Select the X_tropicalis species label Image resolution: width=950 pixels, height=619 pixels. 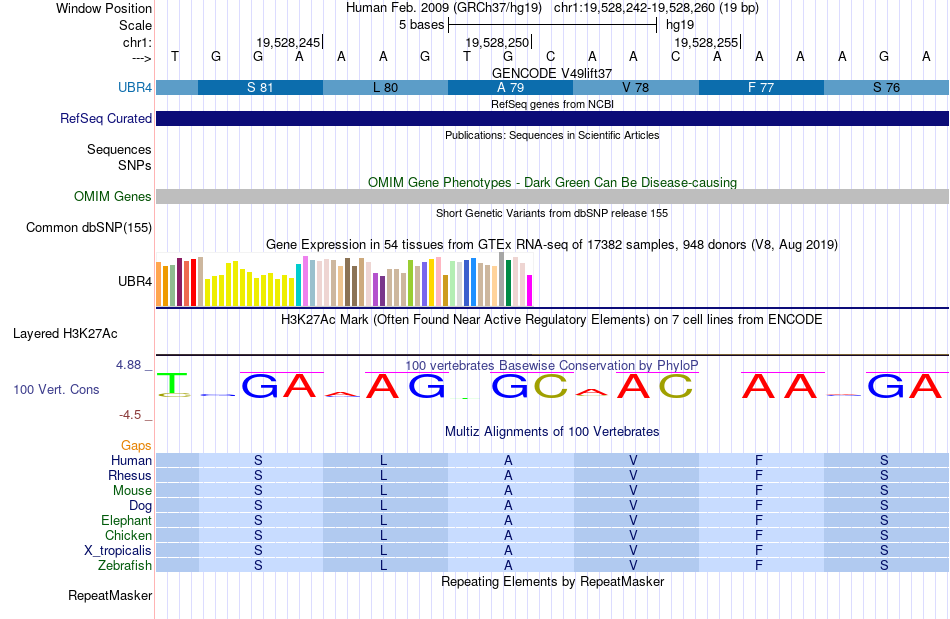pyautogui.click(x=118, y=551)
